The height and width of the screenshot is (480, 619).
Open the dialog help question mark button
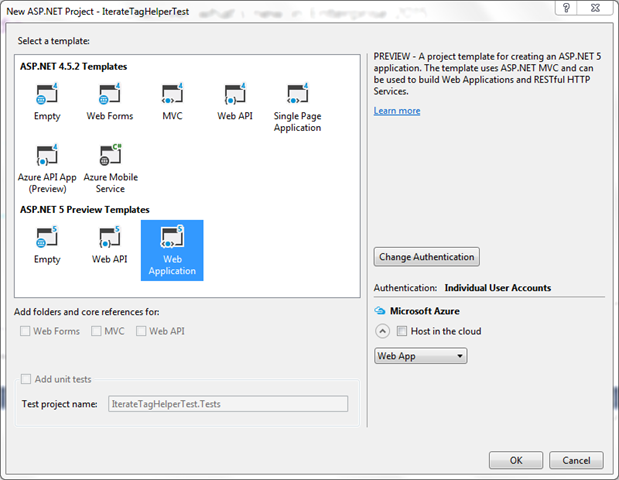coord(566,8)
